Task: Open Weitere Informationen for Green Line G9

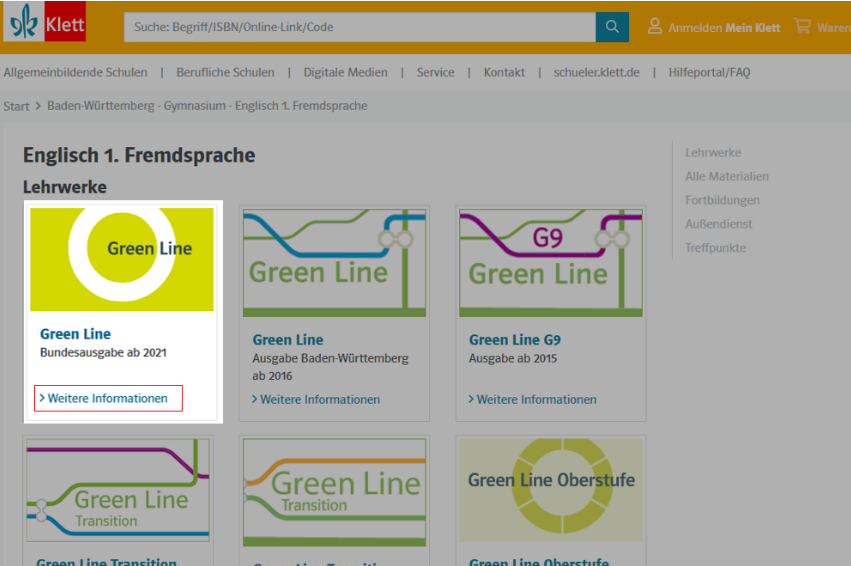Action: point(536,399)
